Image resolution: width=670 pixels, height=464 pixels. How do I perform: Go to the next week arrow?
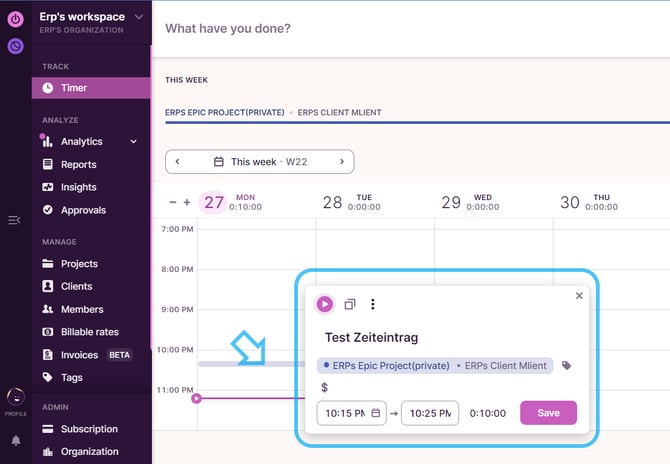[341, 161]
